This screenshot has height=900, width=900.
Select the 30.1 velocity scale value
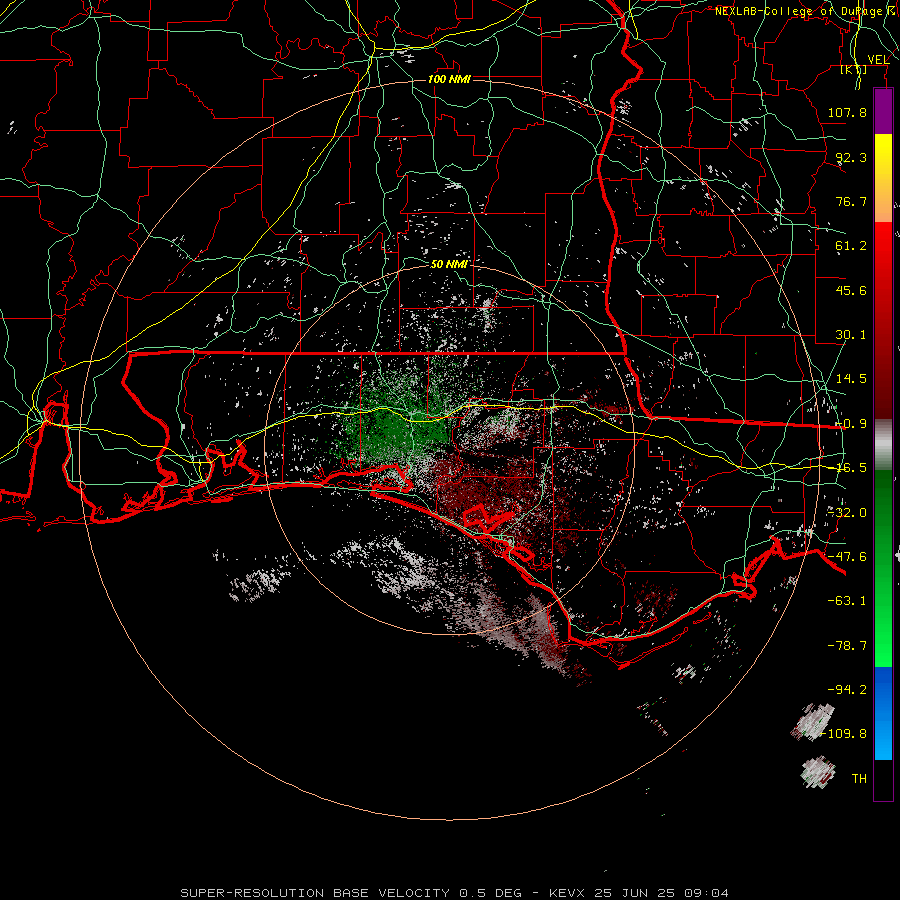[x=851, y=335]
